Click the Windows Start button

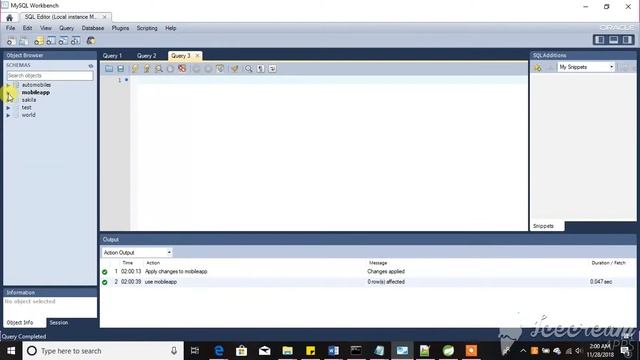coord(11,351)
